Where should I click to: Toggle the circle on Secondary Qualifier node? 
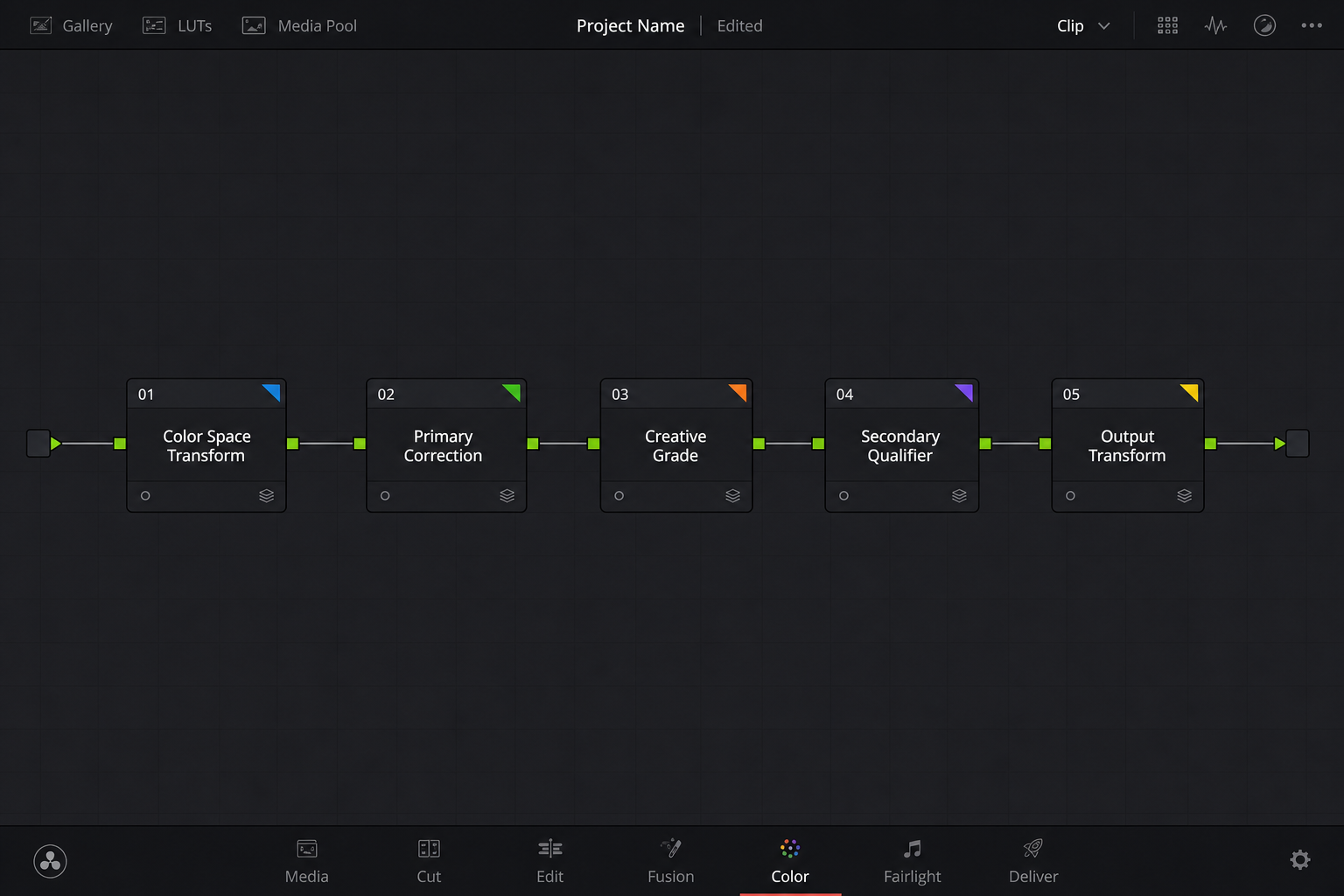[x=843, y=495]
